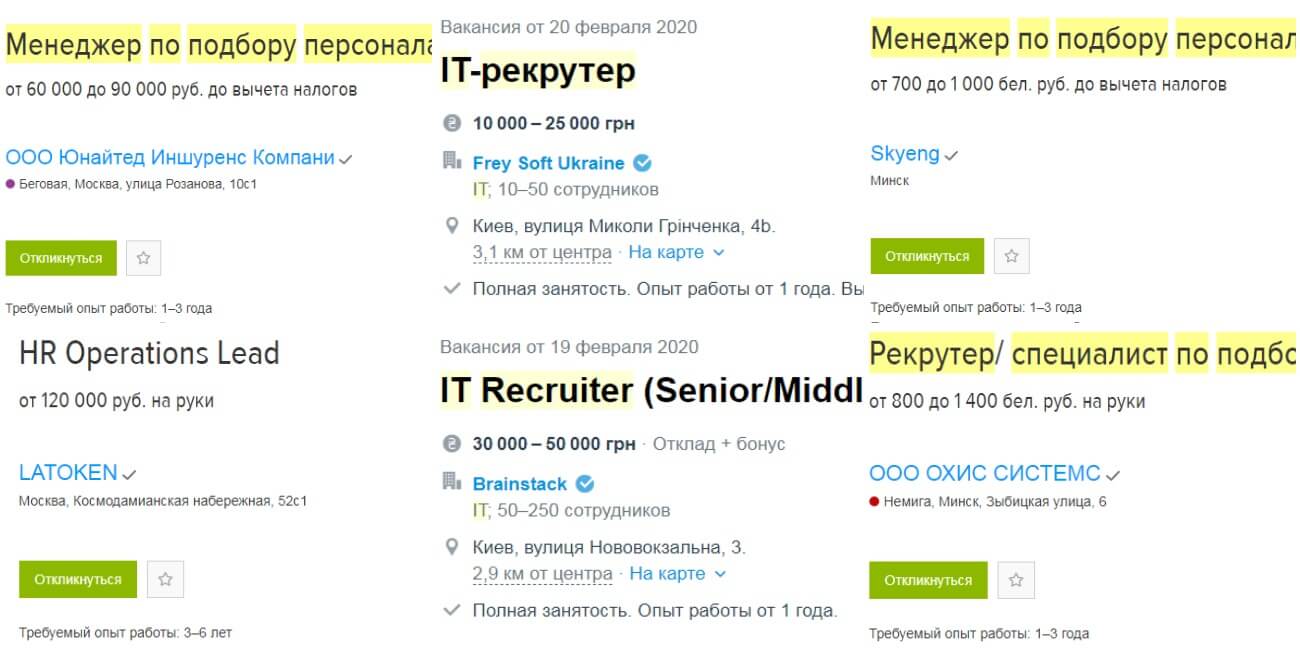This screenshot has width=1300, height=650.
Task: Apply to Skyeng vacancy with Откликнуться
Action: (927, 256)
